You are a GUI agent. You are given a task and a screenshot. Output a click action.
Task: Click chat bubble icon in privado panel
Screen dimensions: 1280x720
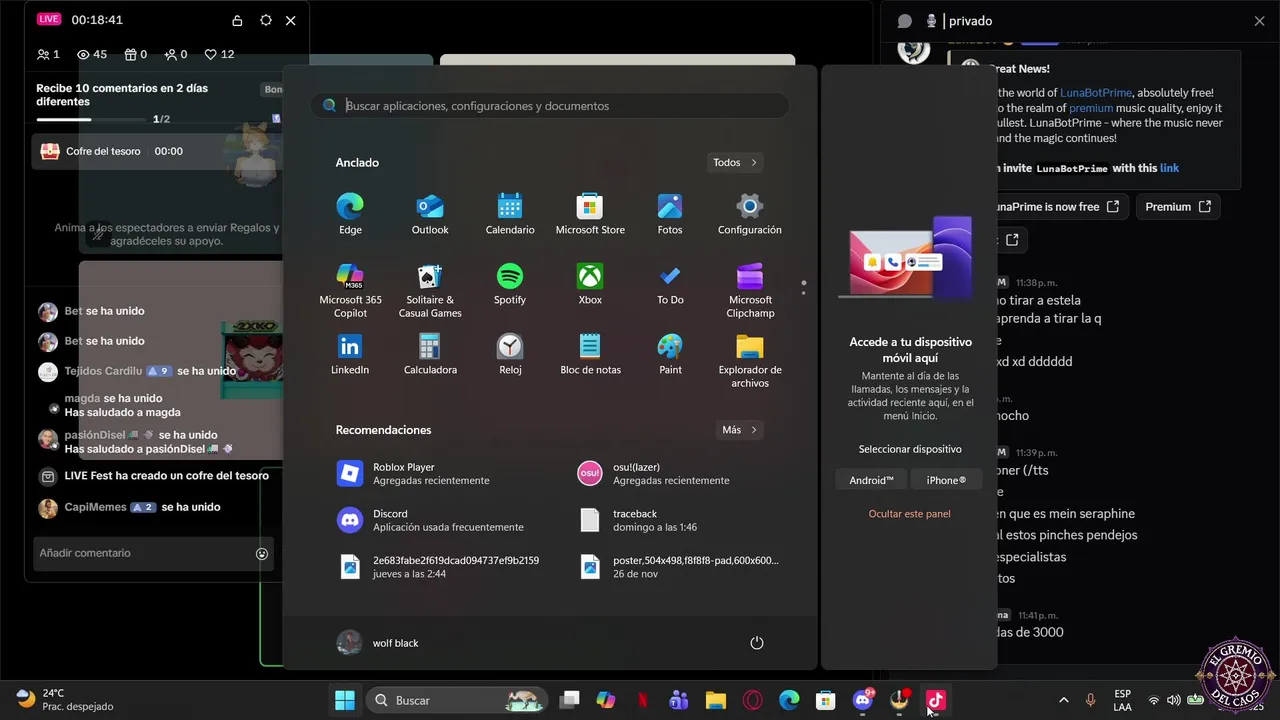(x=904, y=21)
